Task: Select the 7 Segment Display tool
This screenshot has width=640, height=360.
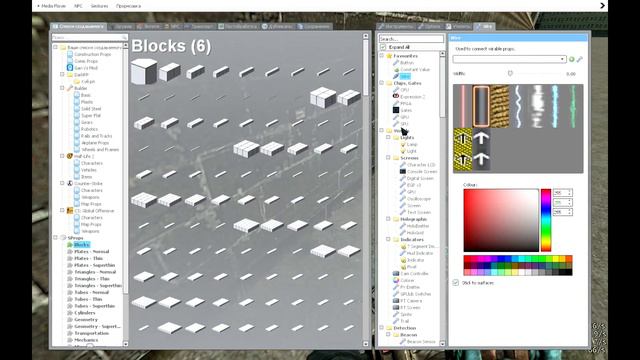Action: [x=421, y=247]
